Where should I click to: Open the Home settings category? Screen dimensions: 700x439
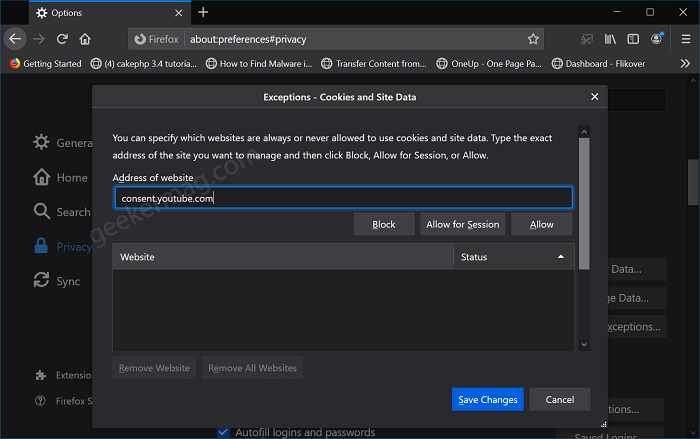[60, 177]
